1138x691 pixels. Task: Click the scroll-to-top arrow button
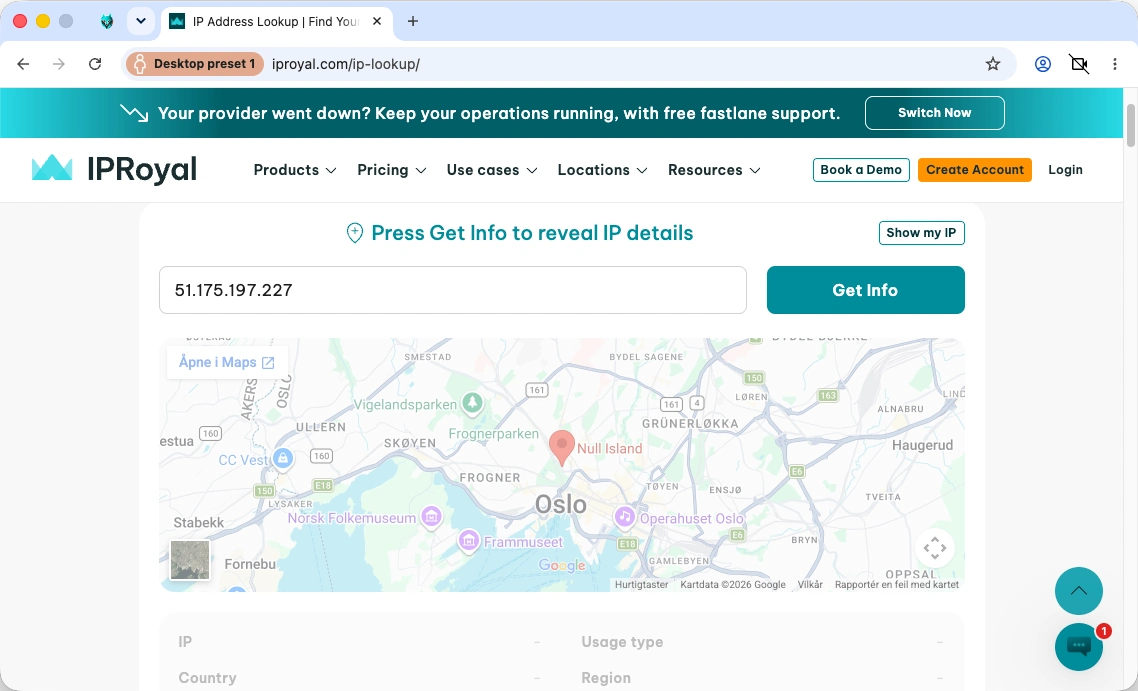coord(1078,591)
